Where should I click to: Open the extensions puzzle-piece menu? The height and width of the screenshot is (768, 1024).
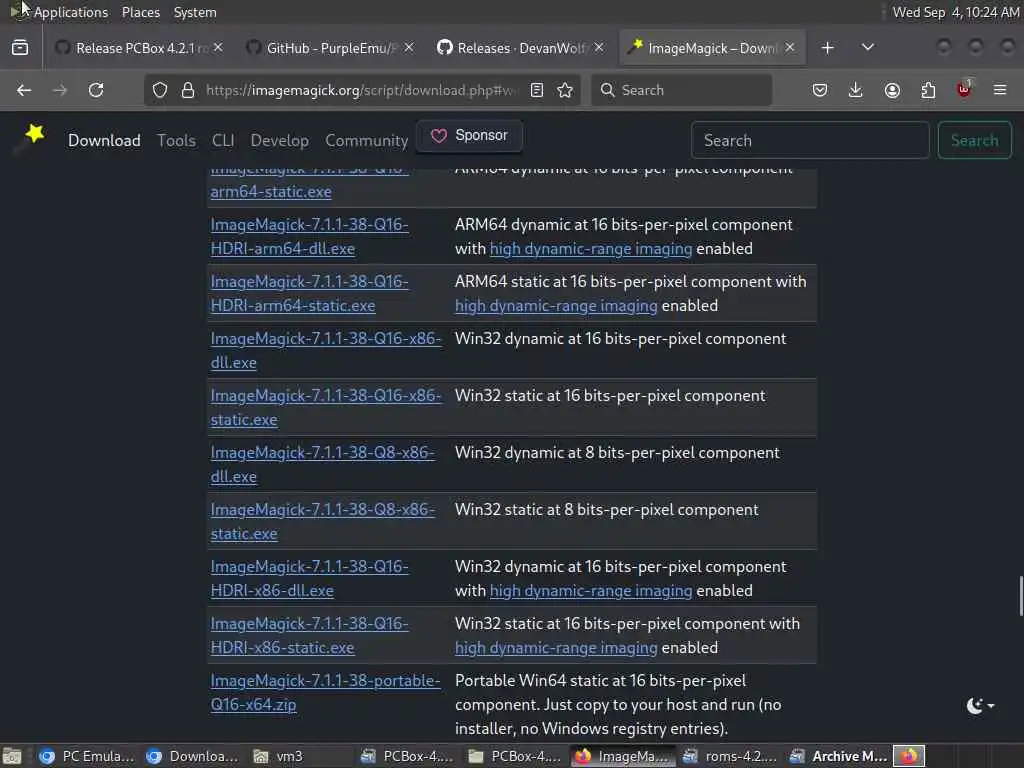(928, 90)
